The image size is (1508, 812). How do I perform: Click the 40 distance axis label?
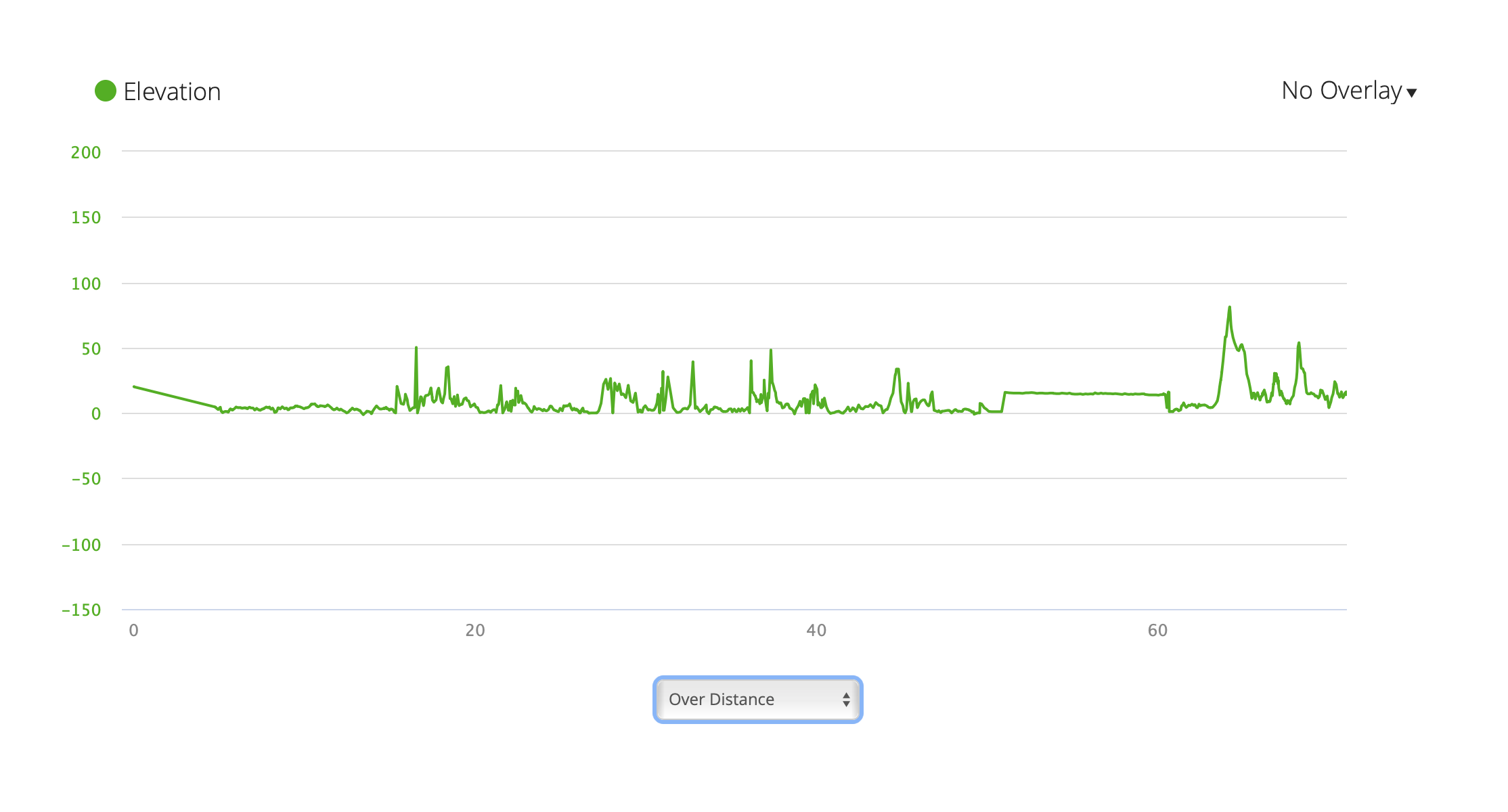pyautogui.click(x=816, y=631)
